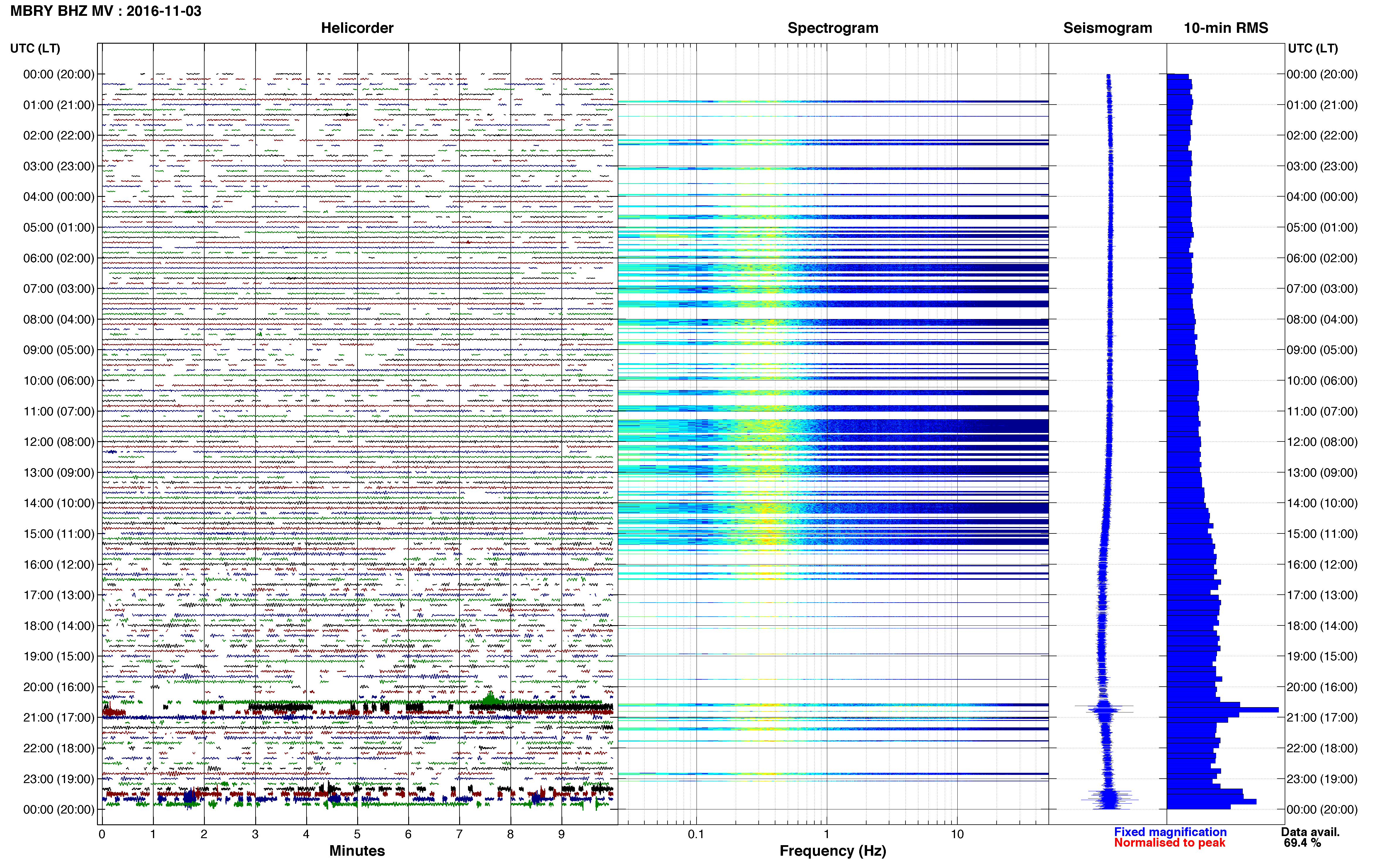1389x868 pixels.
Task: Click the 'Data avail.' label
Action: (x=1310, y=832)
